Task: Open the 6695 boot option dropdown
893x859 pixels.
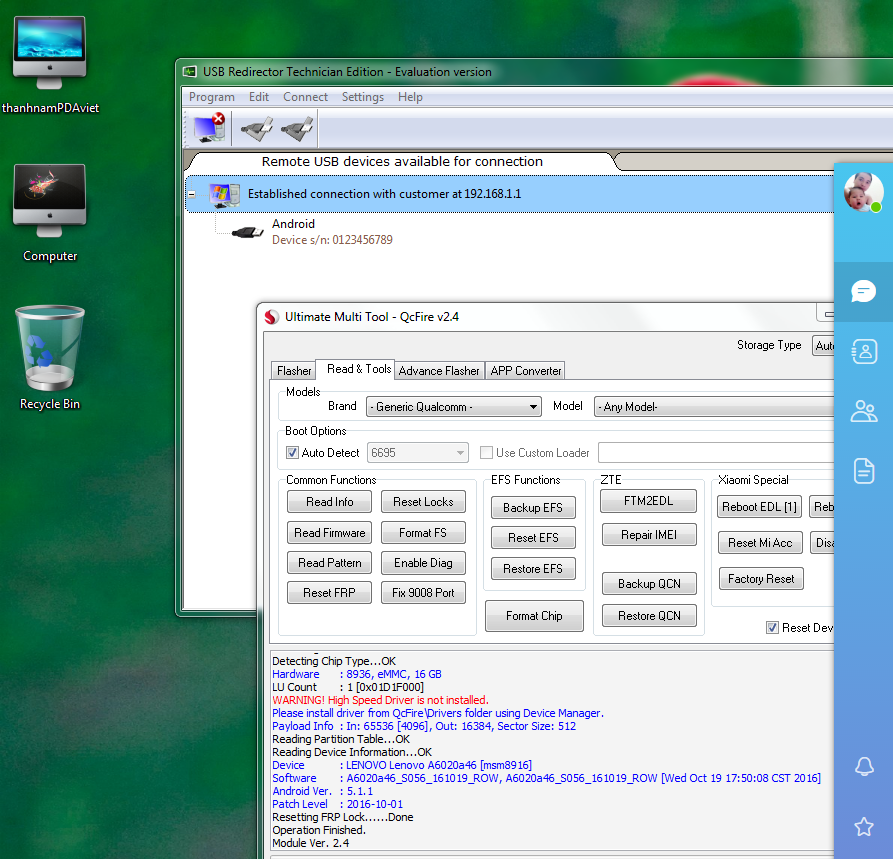Action: [x=417, y=453]
